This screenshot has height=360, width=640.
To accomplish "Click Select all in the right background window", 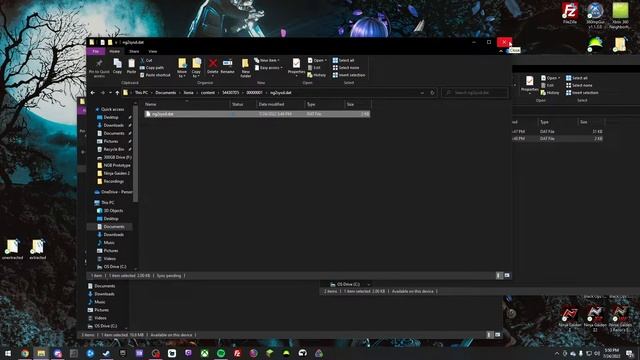I will (x=576, y=78).
